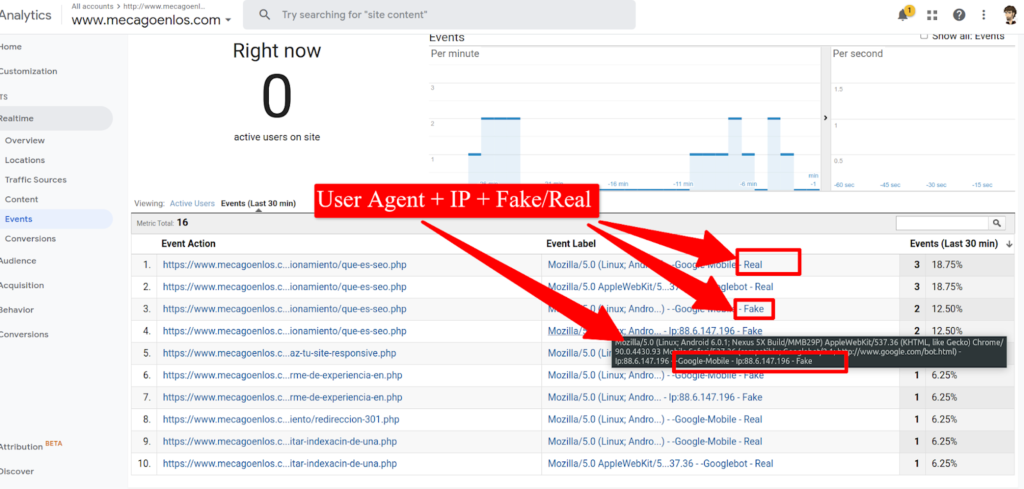Toggle the Show all Events checkbox
This screenshot has height=489, width=1024.
[923, 37]
